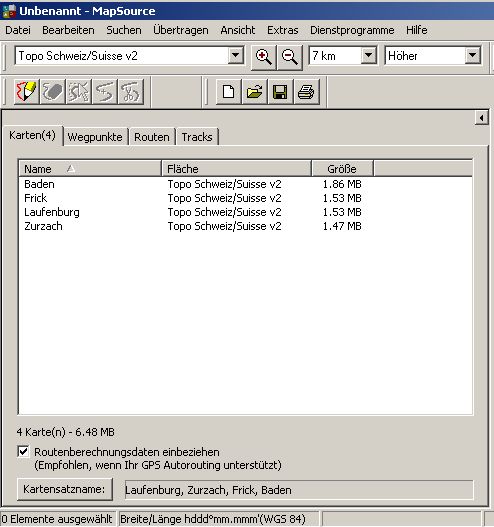Print using the printer icon
This screenshot has height=527, width=494.
coord(306,91)
